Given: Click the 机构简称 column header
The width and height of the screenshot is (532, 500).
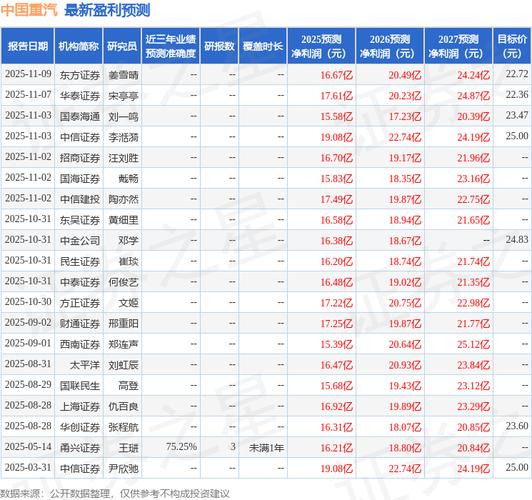Looking at the screenshot, I should 79,46.
